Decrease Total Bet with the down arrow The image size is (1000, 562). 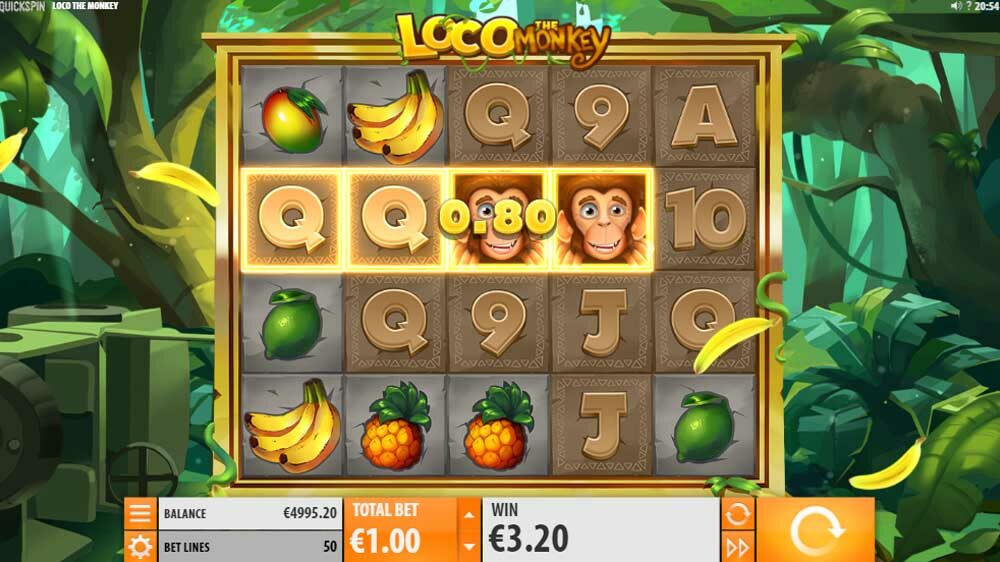coord(469,547)
